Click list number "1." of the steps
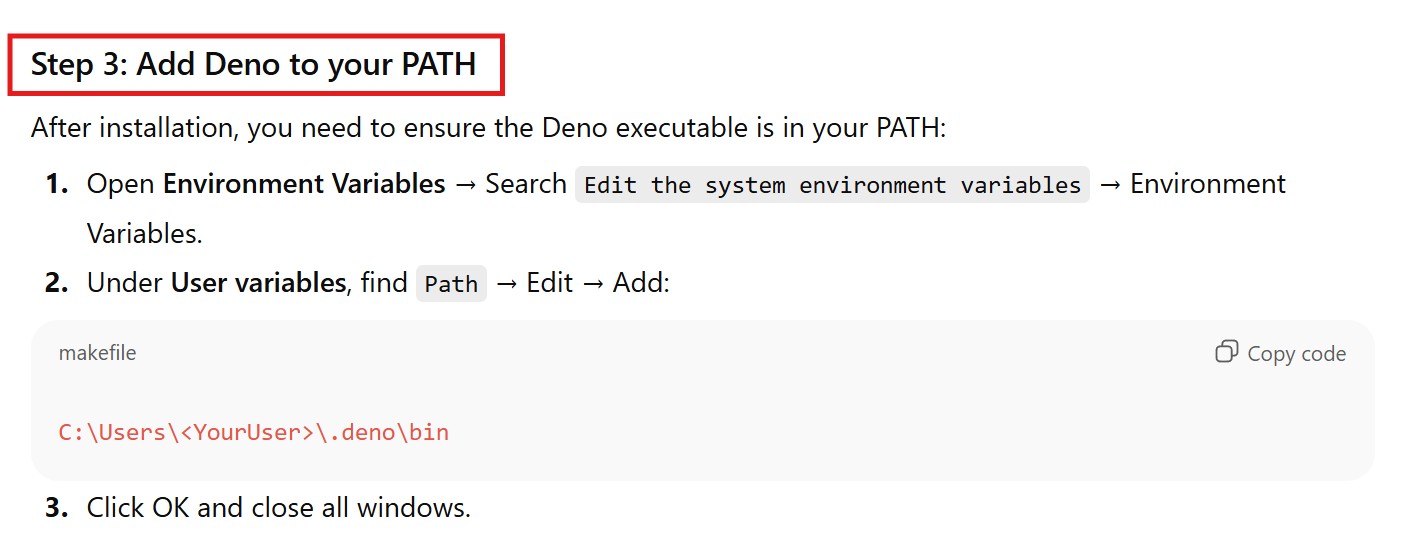 (x=56, y=185)
